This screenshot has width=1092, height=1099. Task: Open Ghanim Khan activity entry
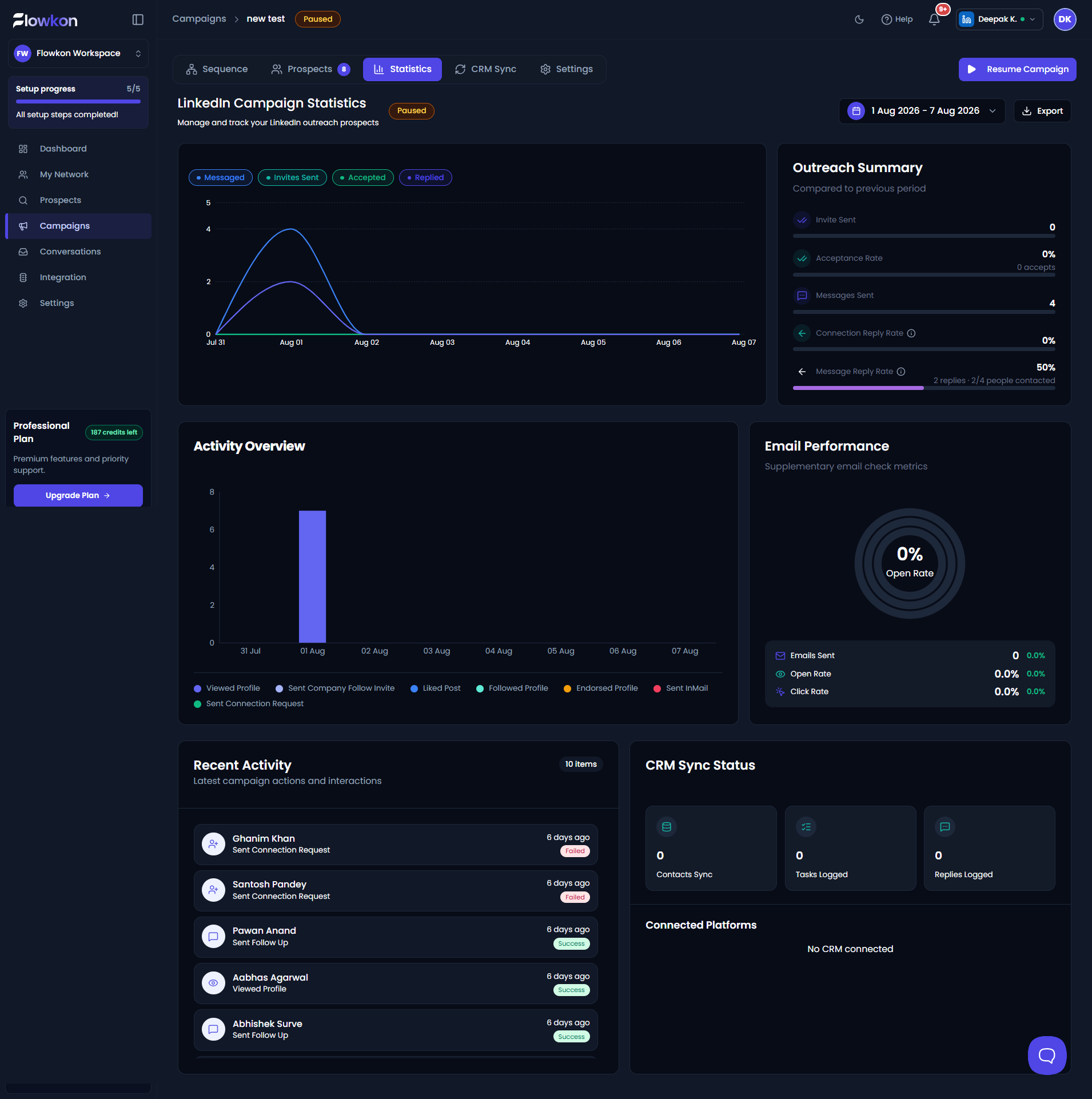point(396,845)
